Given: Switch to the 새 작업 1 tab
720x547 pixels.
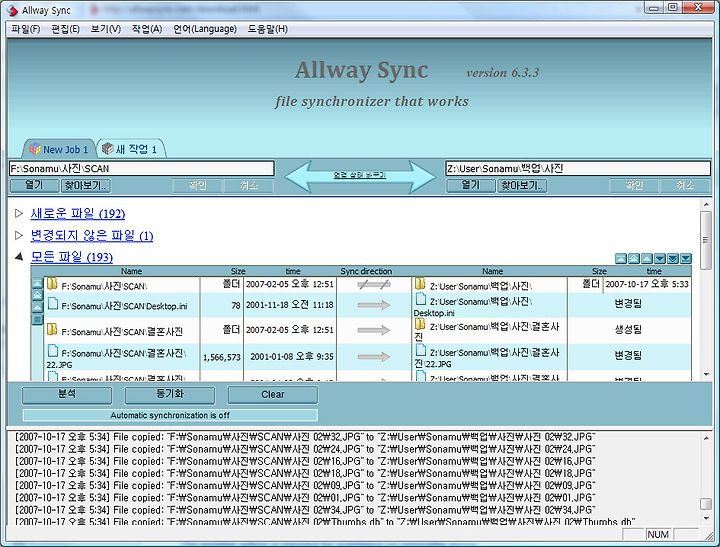Looking at the screenshot, I should click(131, 149).
